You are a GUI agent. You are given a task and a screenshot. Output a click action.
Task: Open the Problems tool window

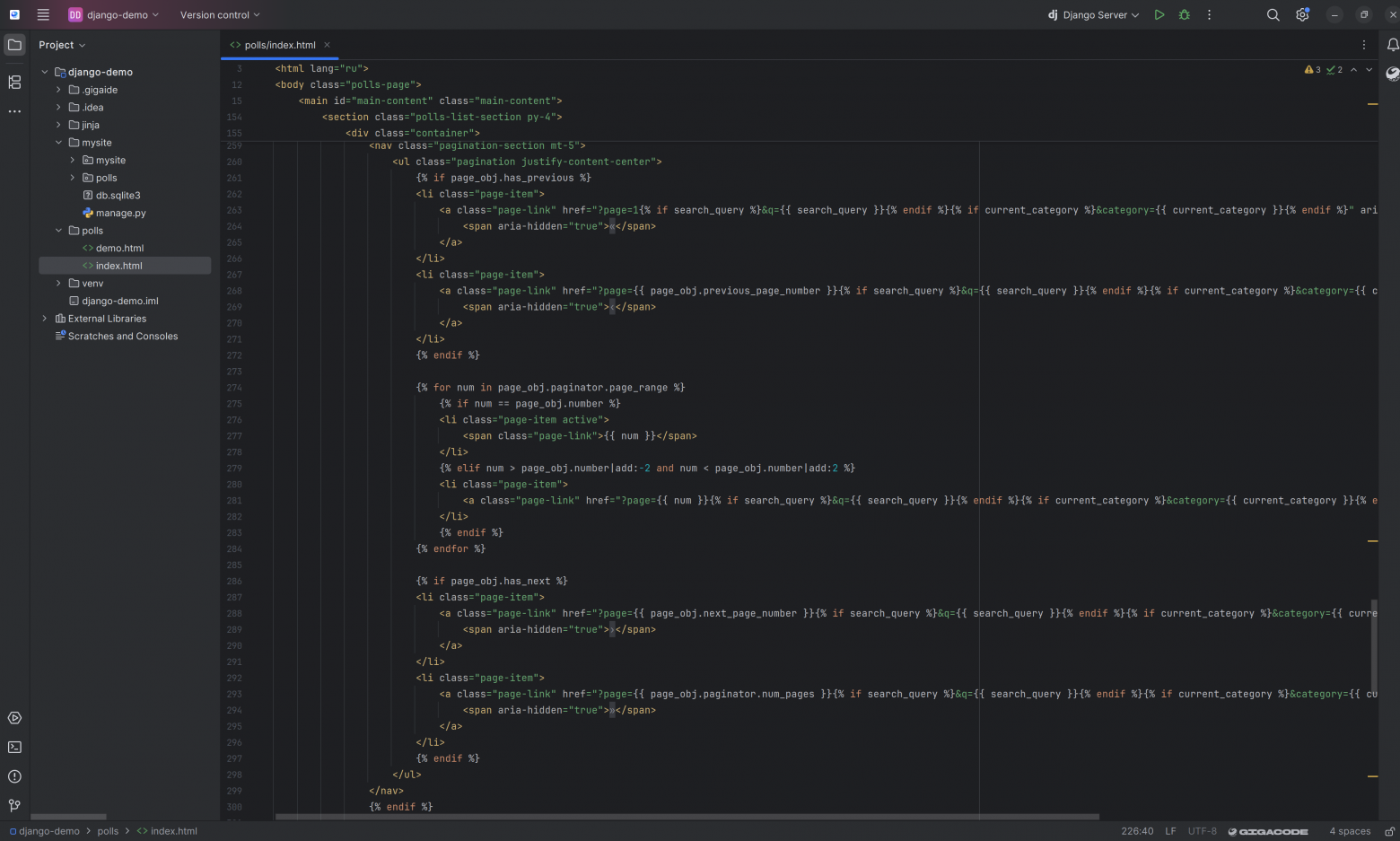(14, 776)
